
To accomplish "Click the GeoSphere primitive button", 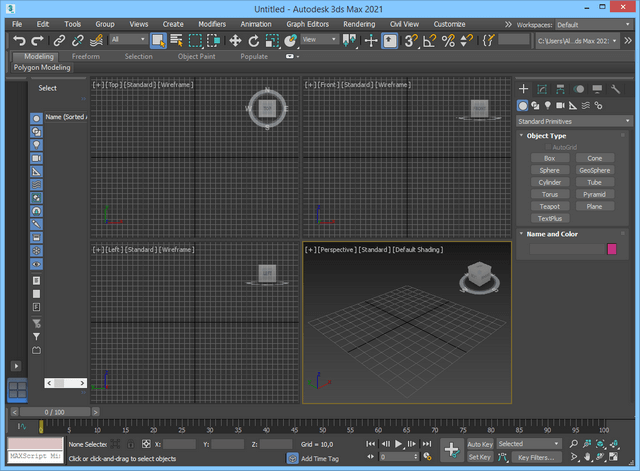I will pos(594,170).
